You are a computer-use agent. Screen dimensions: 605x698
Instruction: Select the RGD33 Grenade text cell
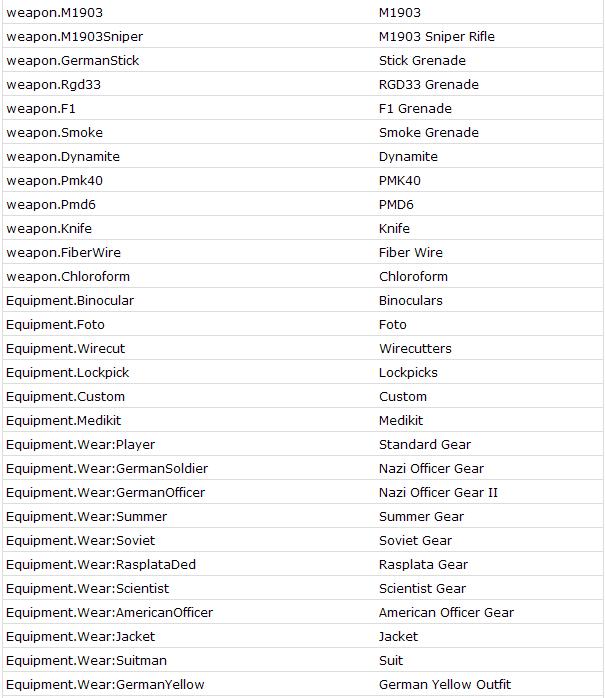click(428, 85)
